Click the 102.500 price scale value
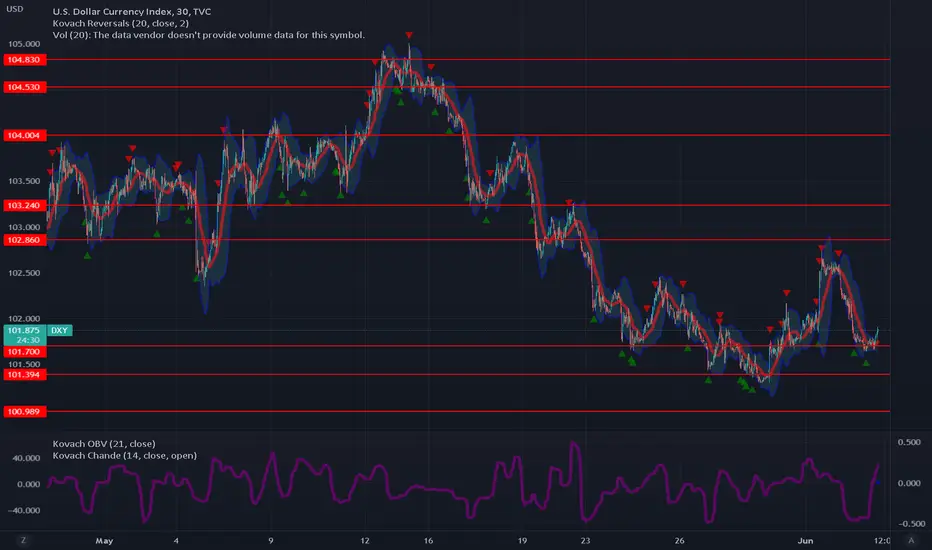The image size is (932, 550). pyautogui.click(x=24, y=273)
